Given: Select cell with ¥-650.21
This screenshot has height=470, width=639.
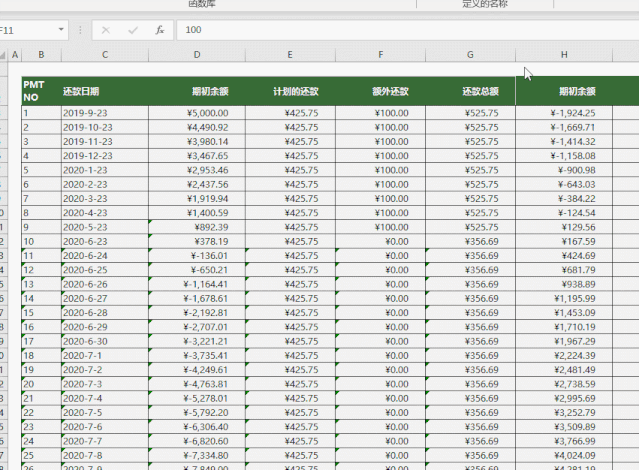Looking at the screenshot, I should (197, 270).
